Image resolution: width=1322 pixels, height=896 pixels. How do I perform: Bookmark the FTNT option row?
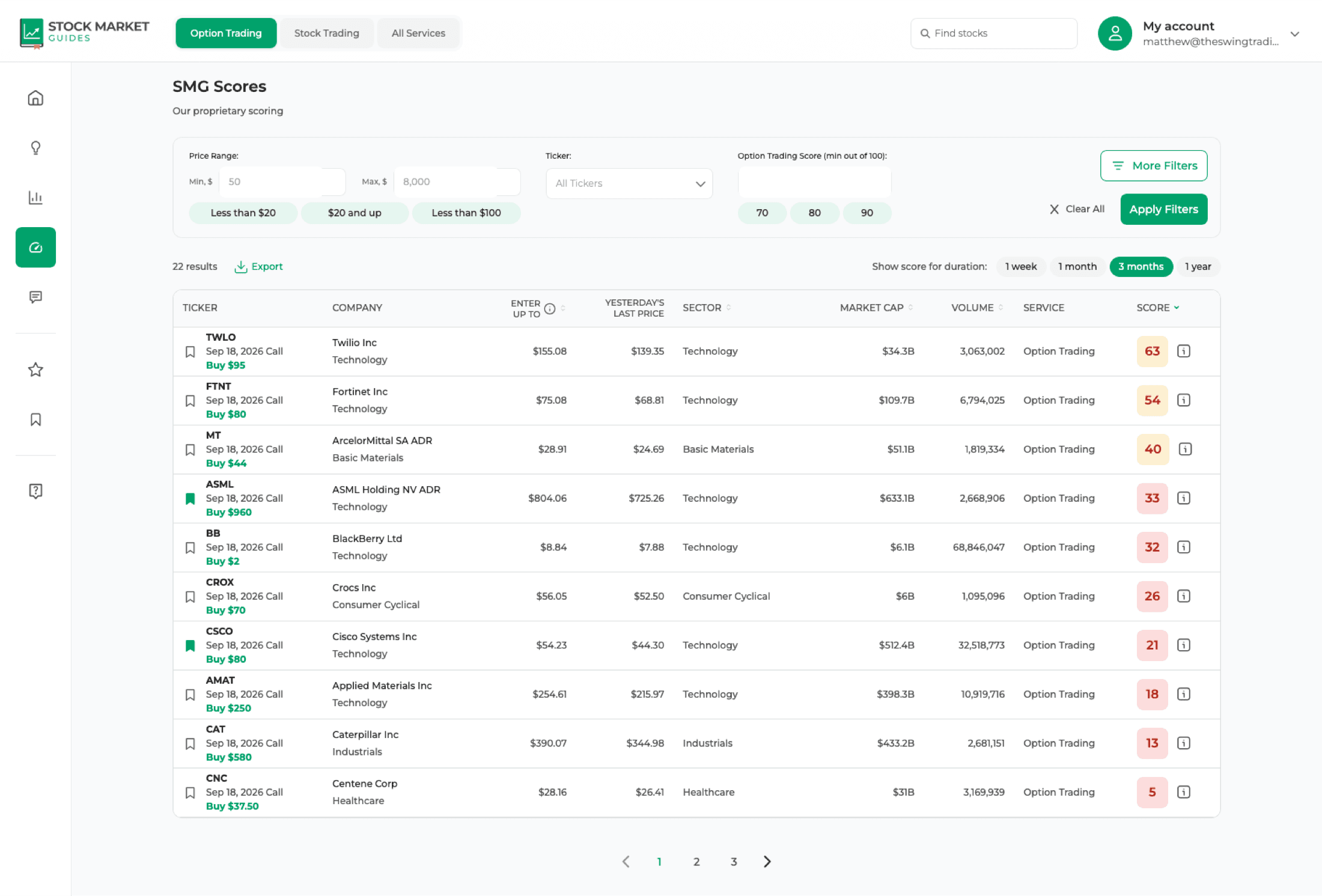pos(190,401)
